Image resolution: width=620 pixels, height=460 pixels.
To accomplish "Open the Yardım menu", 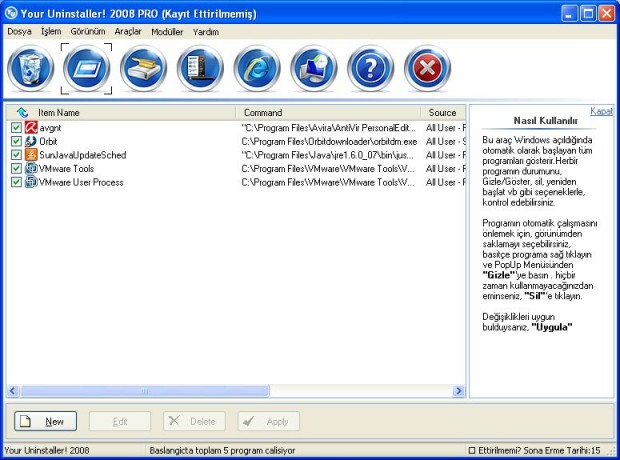I will pos(206,32).
